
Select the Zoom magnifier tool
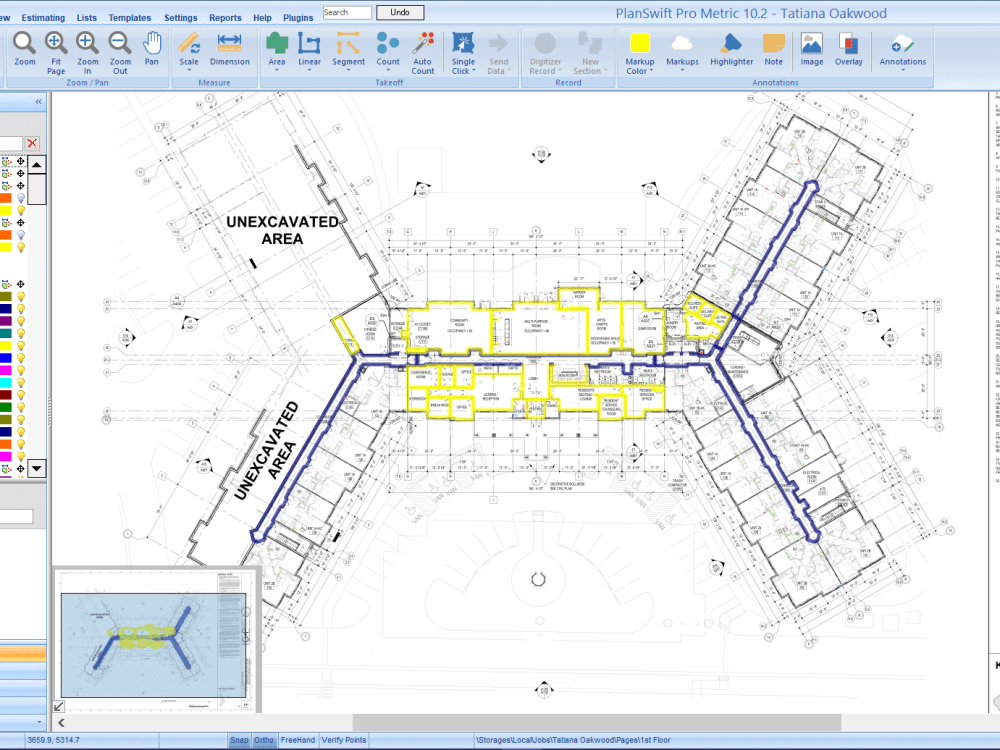point(24,49)
